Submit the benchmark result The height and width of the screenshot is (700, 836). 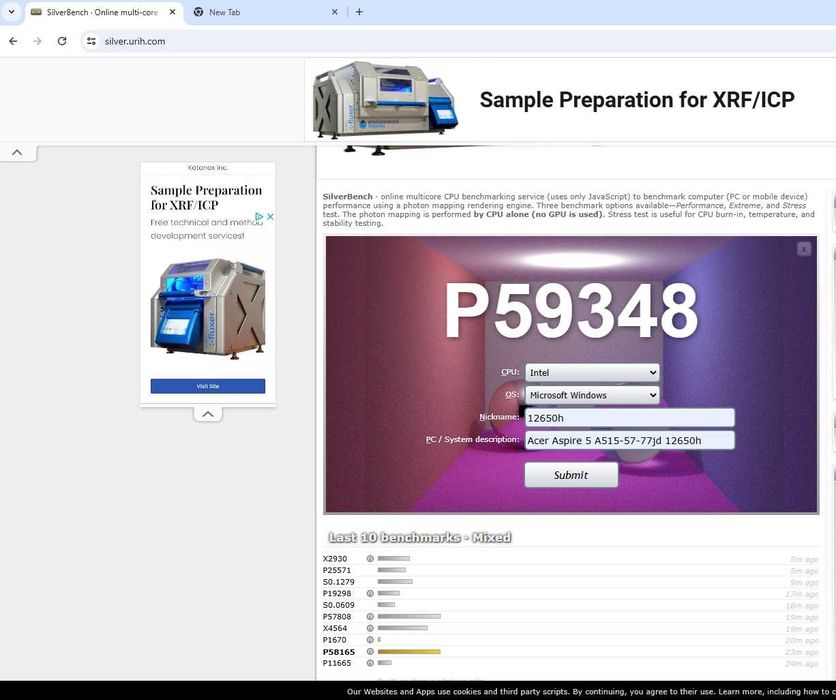(x=571, y=475)
